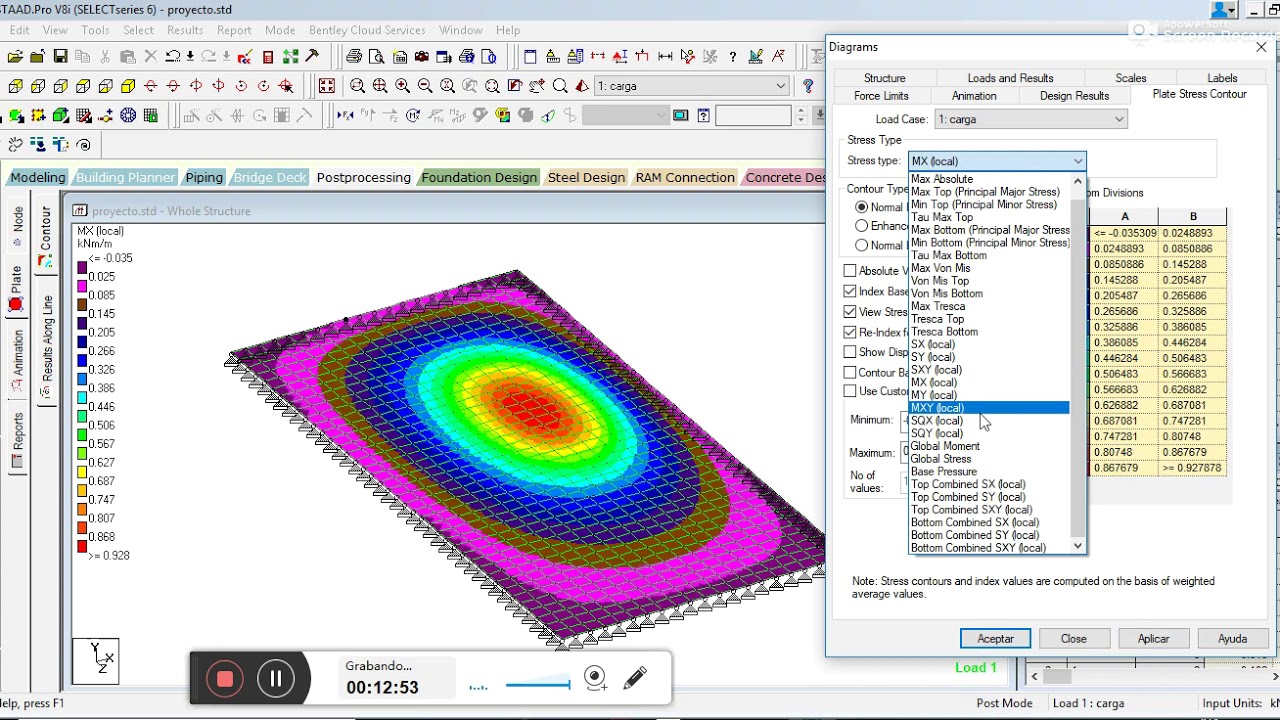Pause the screen recording

[276, 680]
